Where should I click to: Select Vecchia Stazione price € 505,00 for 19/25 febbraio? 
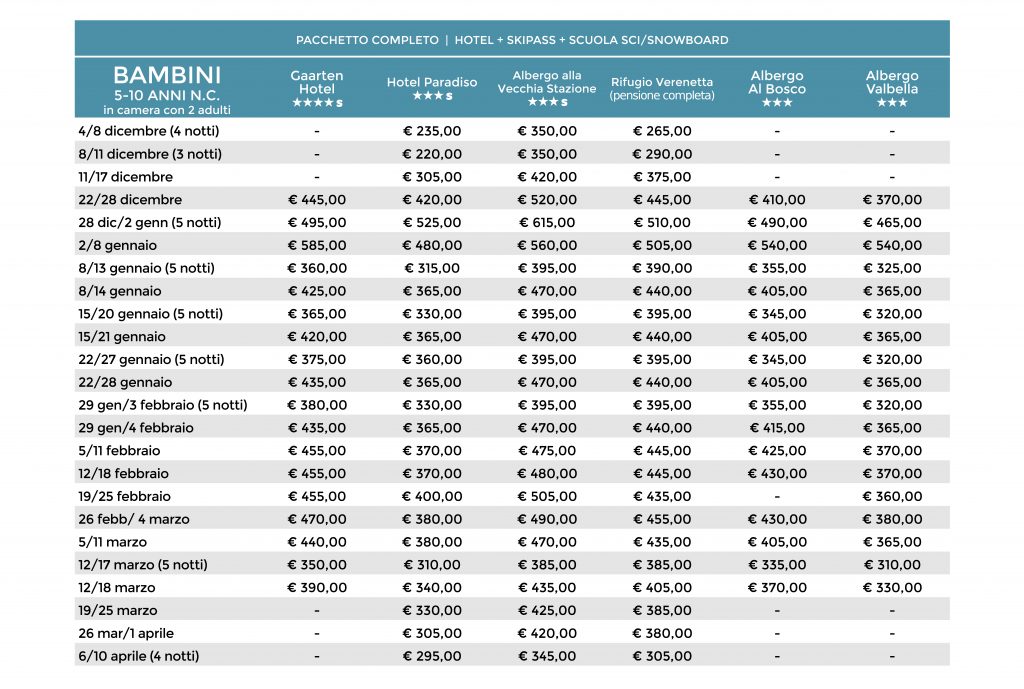(547, 496)
